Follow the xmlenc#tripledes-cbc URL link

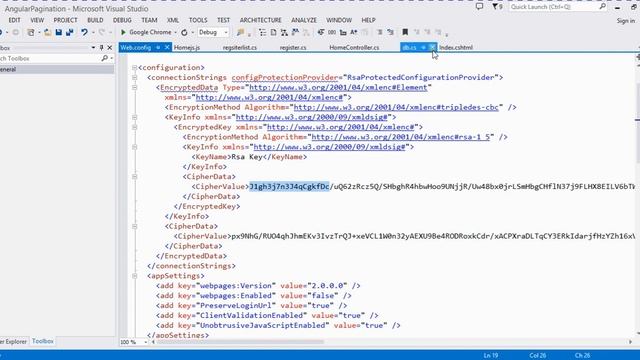(396, 107)
